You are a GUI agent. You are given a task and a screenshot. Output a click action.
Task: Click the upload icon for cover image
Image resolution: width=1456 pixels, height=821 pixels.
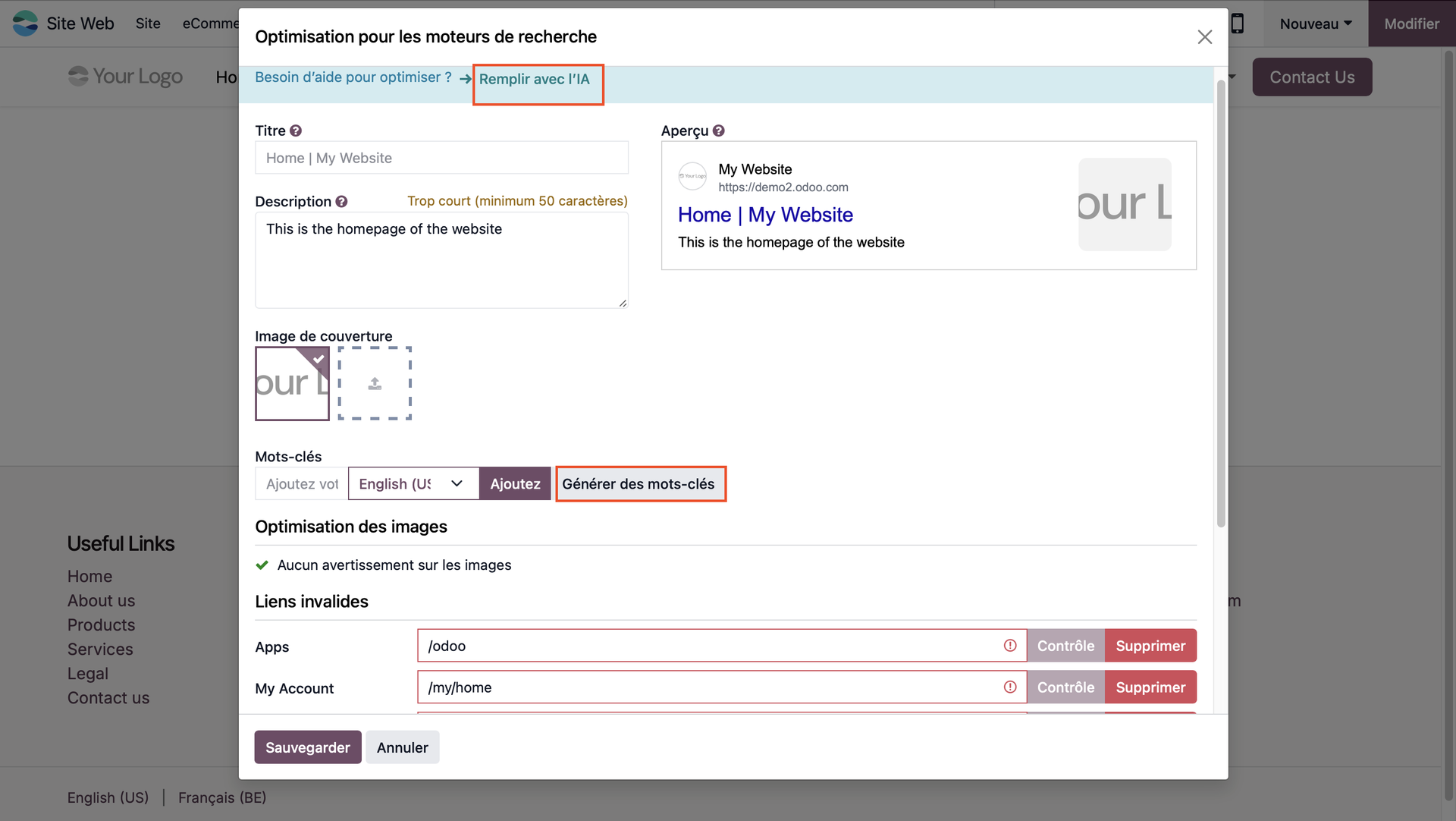click(375, 384)
